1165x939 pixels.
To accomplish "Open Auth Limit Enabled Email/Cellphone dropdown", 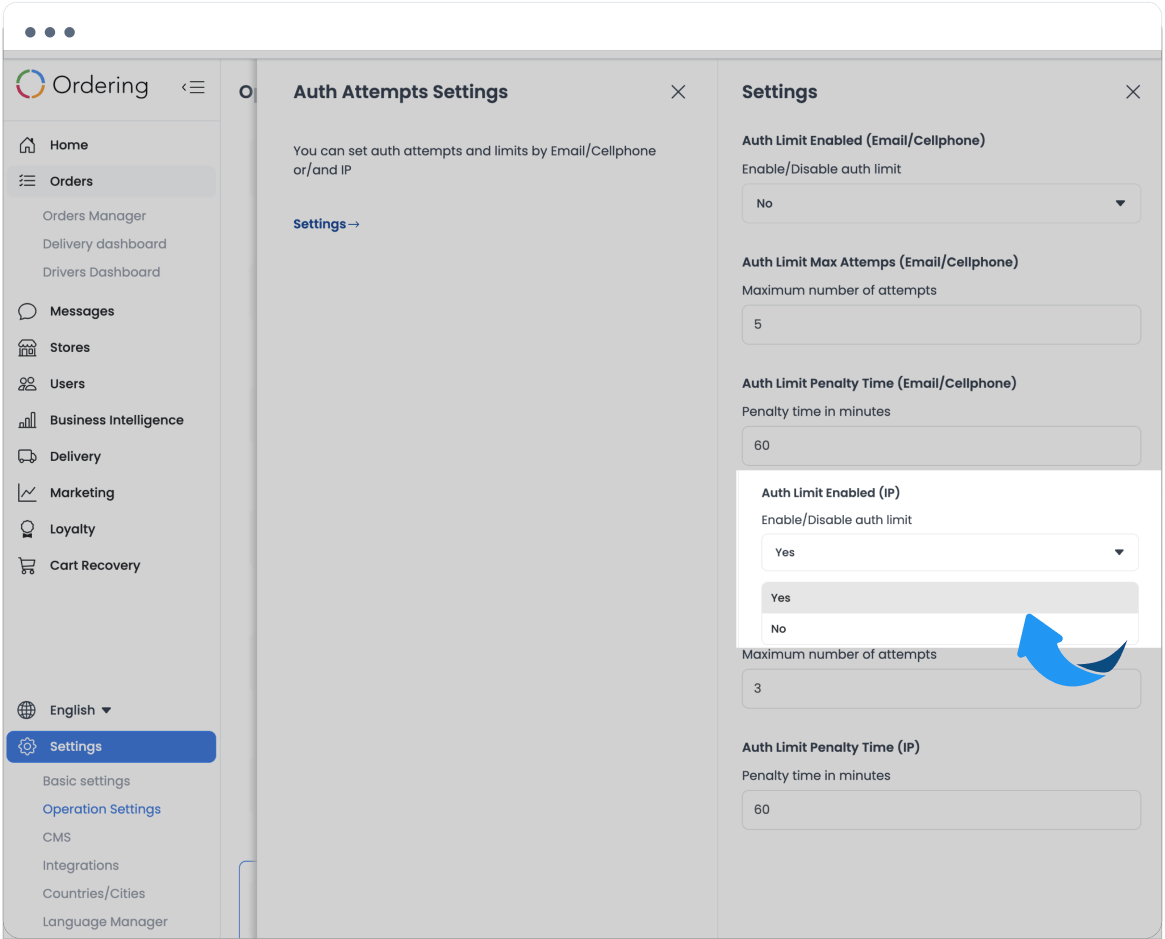I will click(x=941, y=204).
